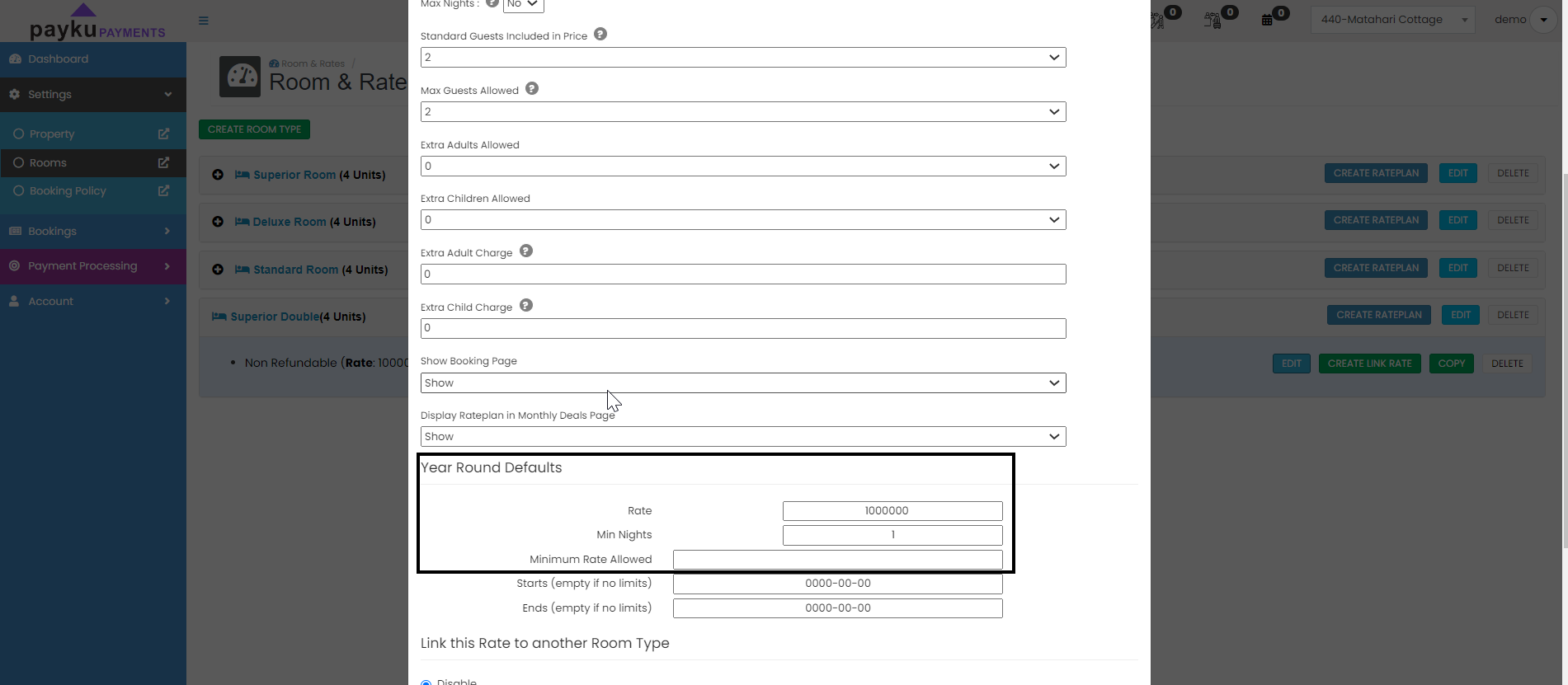1568x685 pixels.
Task: Click the Min Nights input field
Action: coord(892,535)
